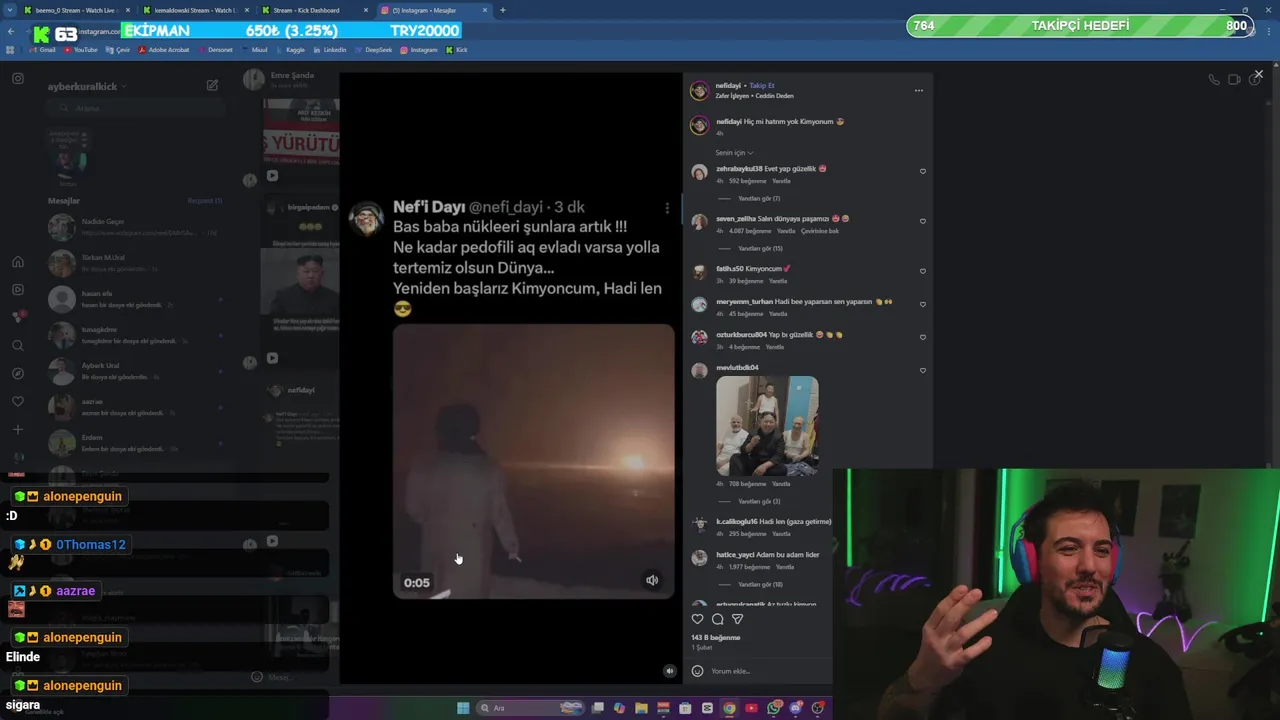Expand Yanıtları gör (7) replies
This screenshot has width=1280, height=720.
pos(758,198)
